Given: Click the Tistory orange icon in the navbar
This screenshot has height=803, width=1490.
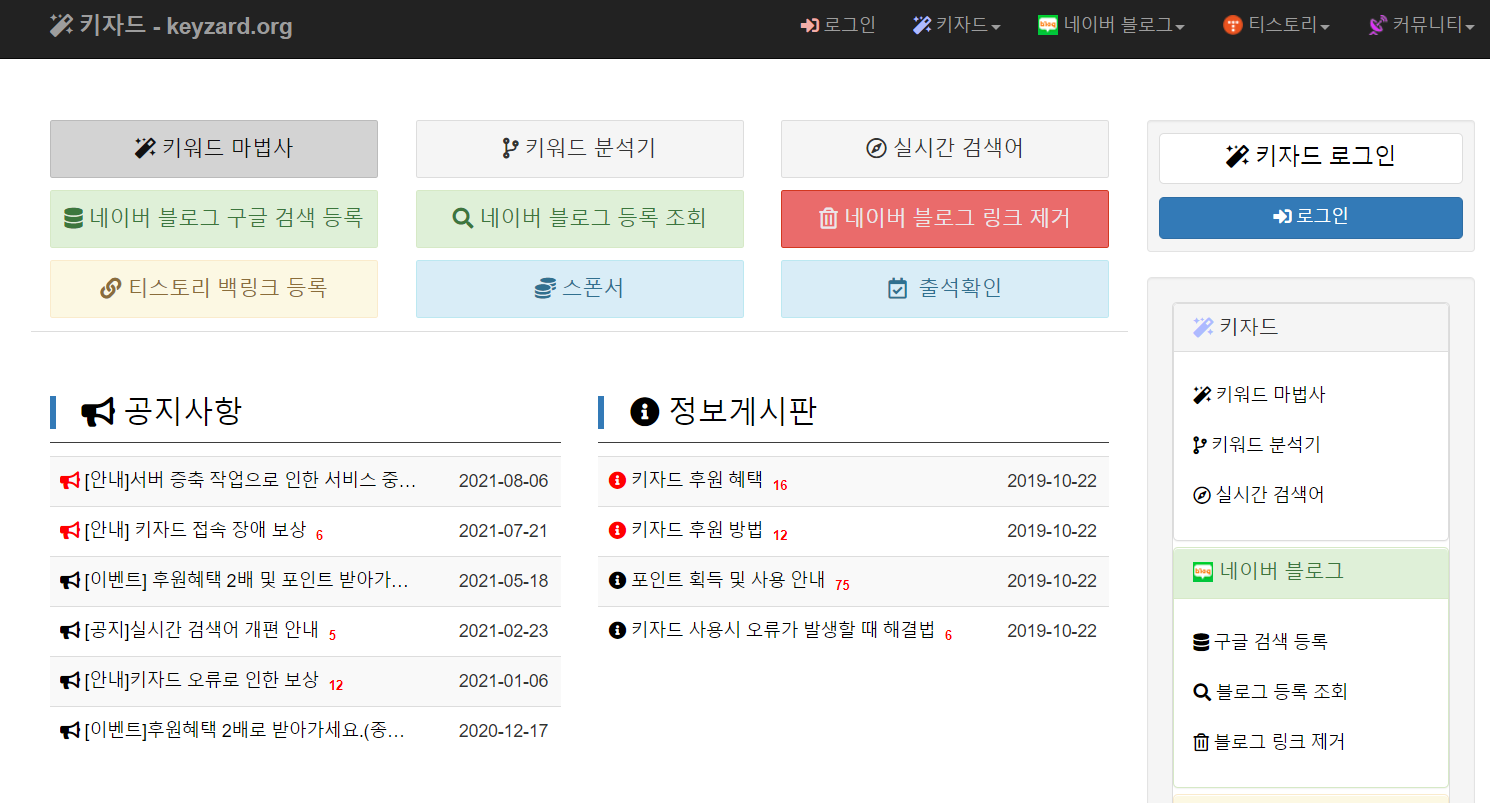Looking at the screenshot, I should [1233, 25].
